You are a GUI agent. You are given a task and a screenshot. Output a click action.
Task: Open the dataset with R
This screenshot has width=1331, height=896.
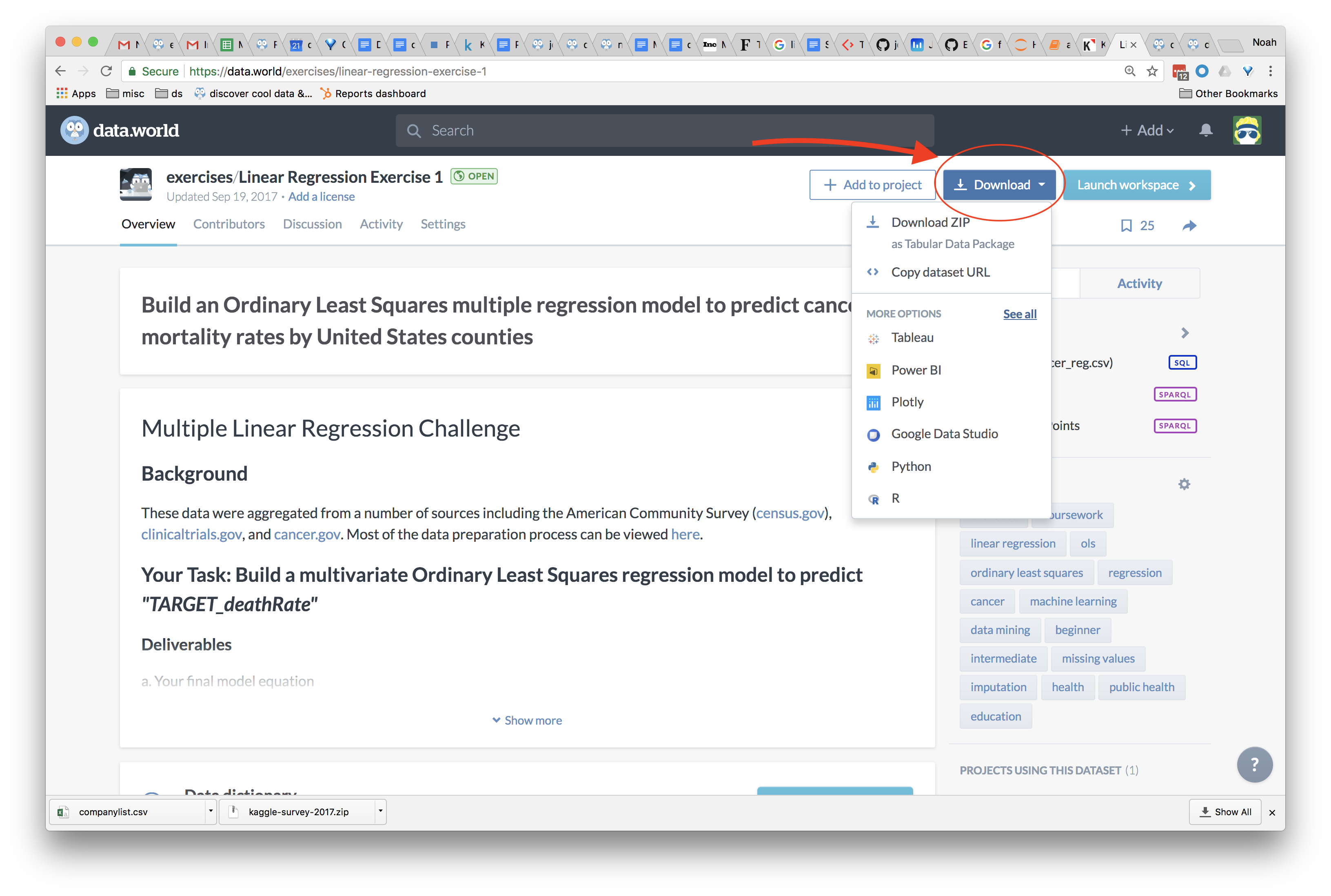pyautogui.click(x=894, y=498)
